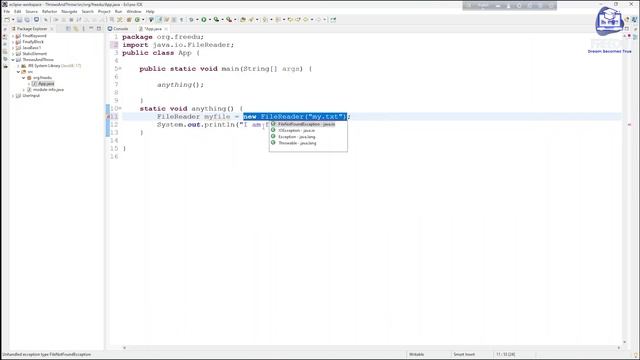Open the Refactor menu
This screenshot has height=360, width=640.
[49, 11]
